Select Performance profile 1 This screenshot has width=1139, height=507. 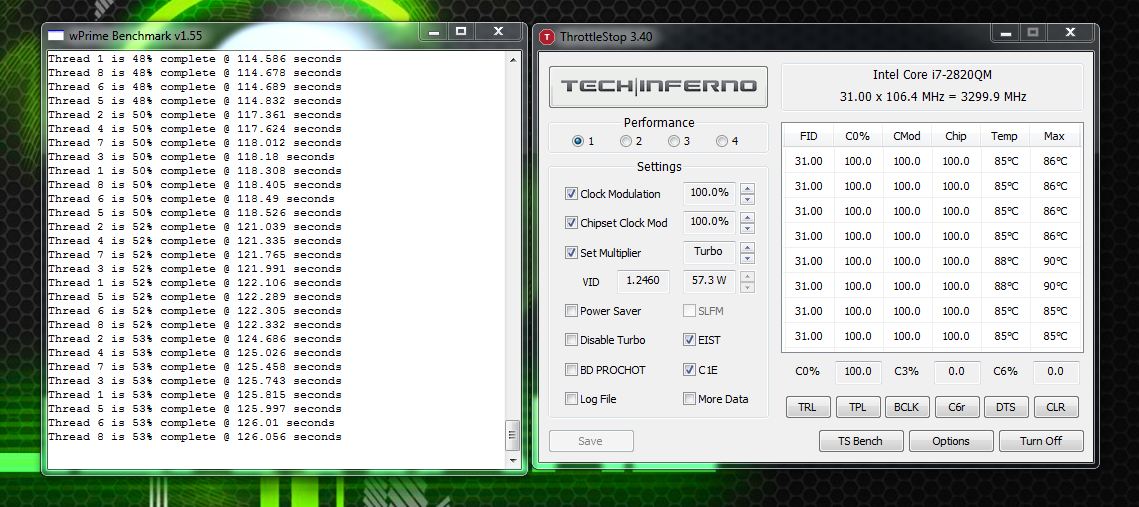pyautogui.click(x=577, y=141)
